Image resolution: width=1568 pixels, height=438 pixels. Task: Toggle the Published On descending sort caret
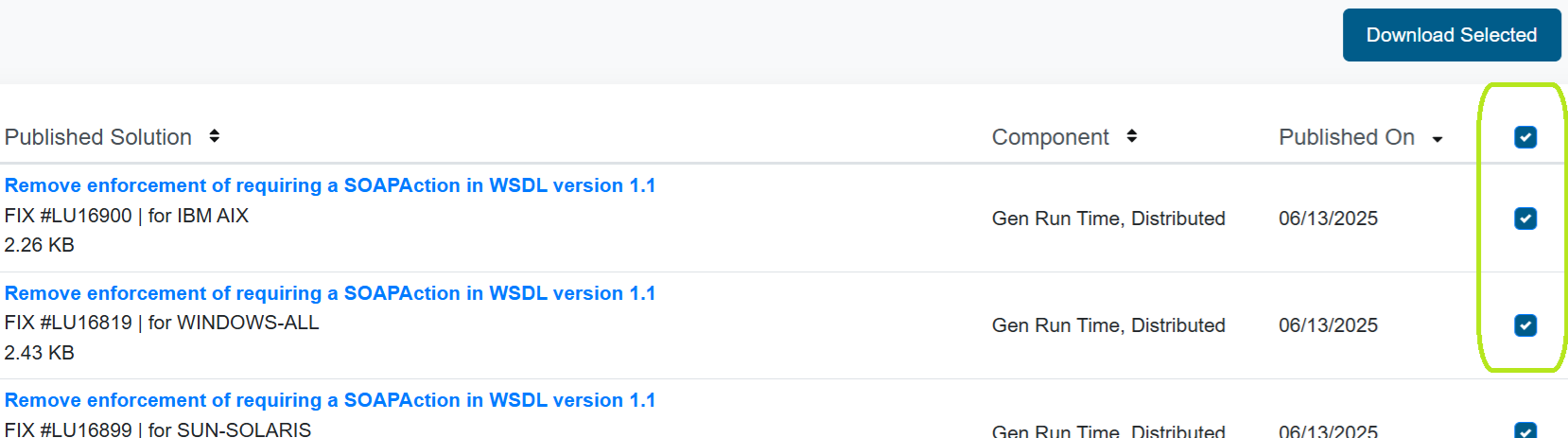click(1437, 139)
